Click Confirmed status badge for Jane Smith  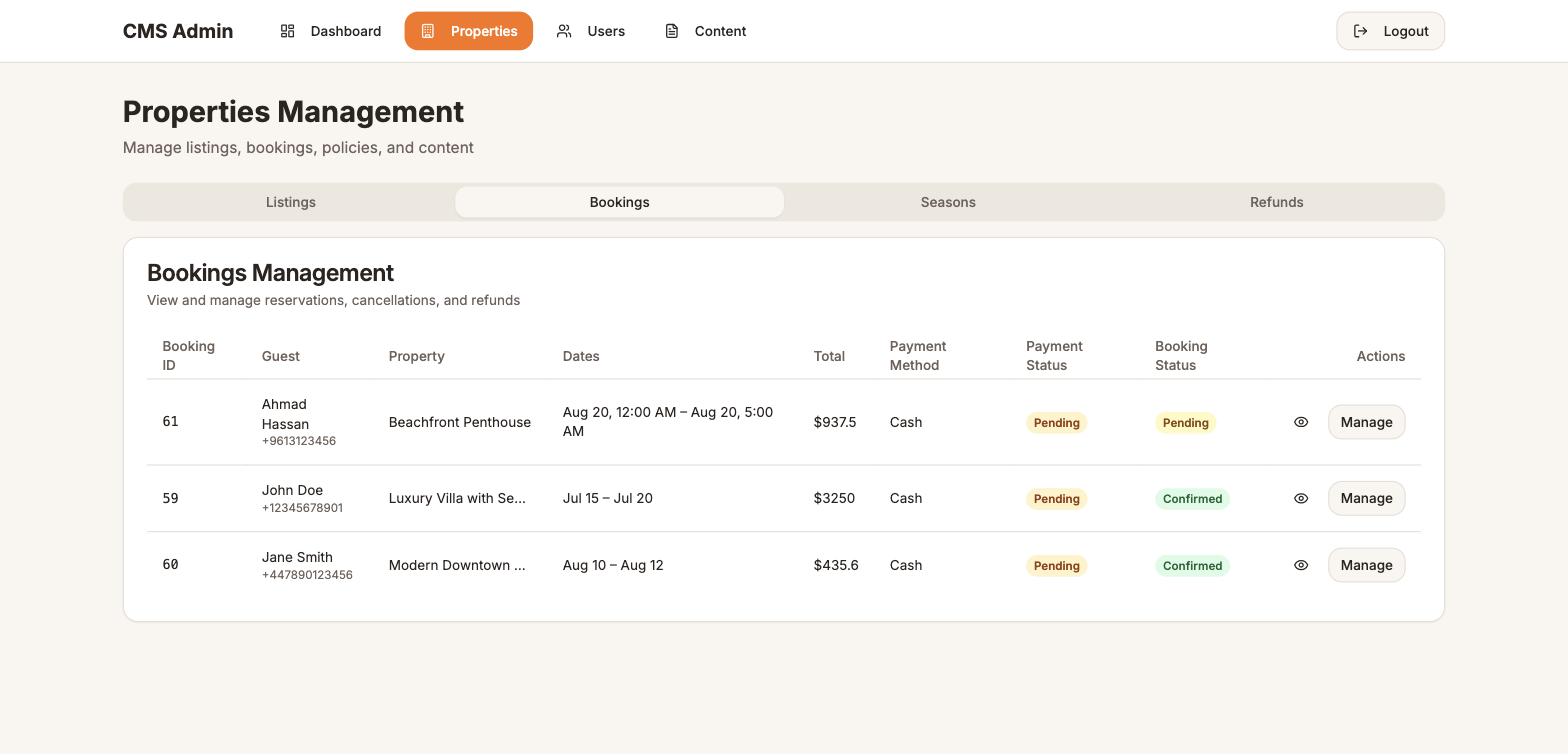pos(1192,566)
